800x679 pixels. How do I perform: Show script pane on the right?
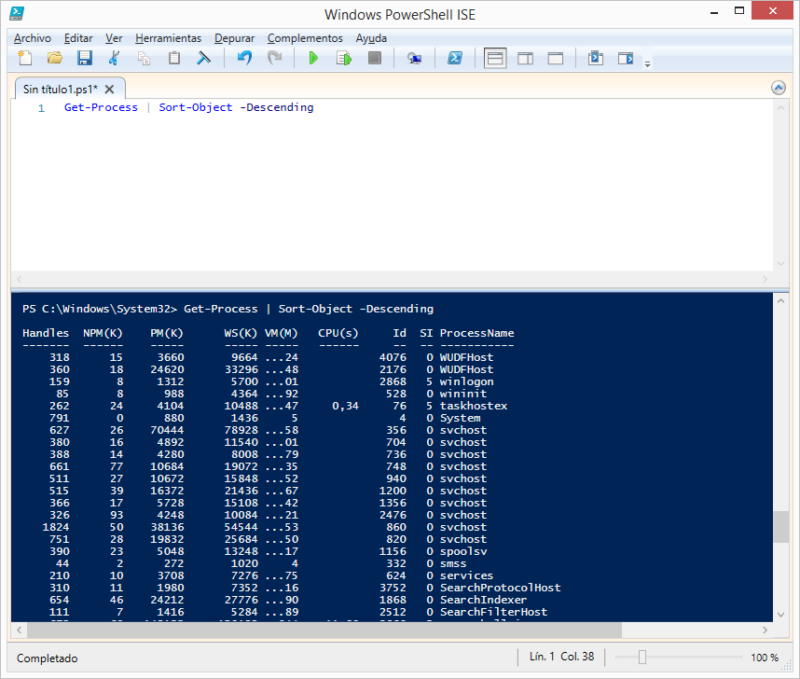point(525,58)
